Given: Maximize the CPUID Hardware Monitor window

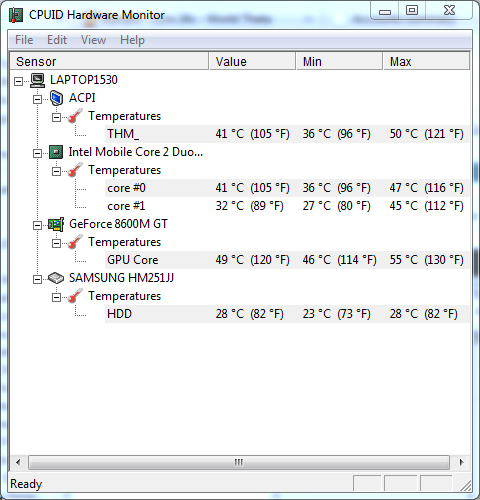Looking at the screenshot, I should click(412, 11).
